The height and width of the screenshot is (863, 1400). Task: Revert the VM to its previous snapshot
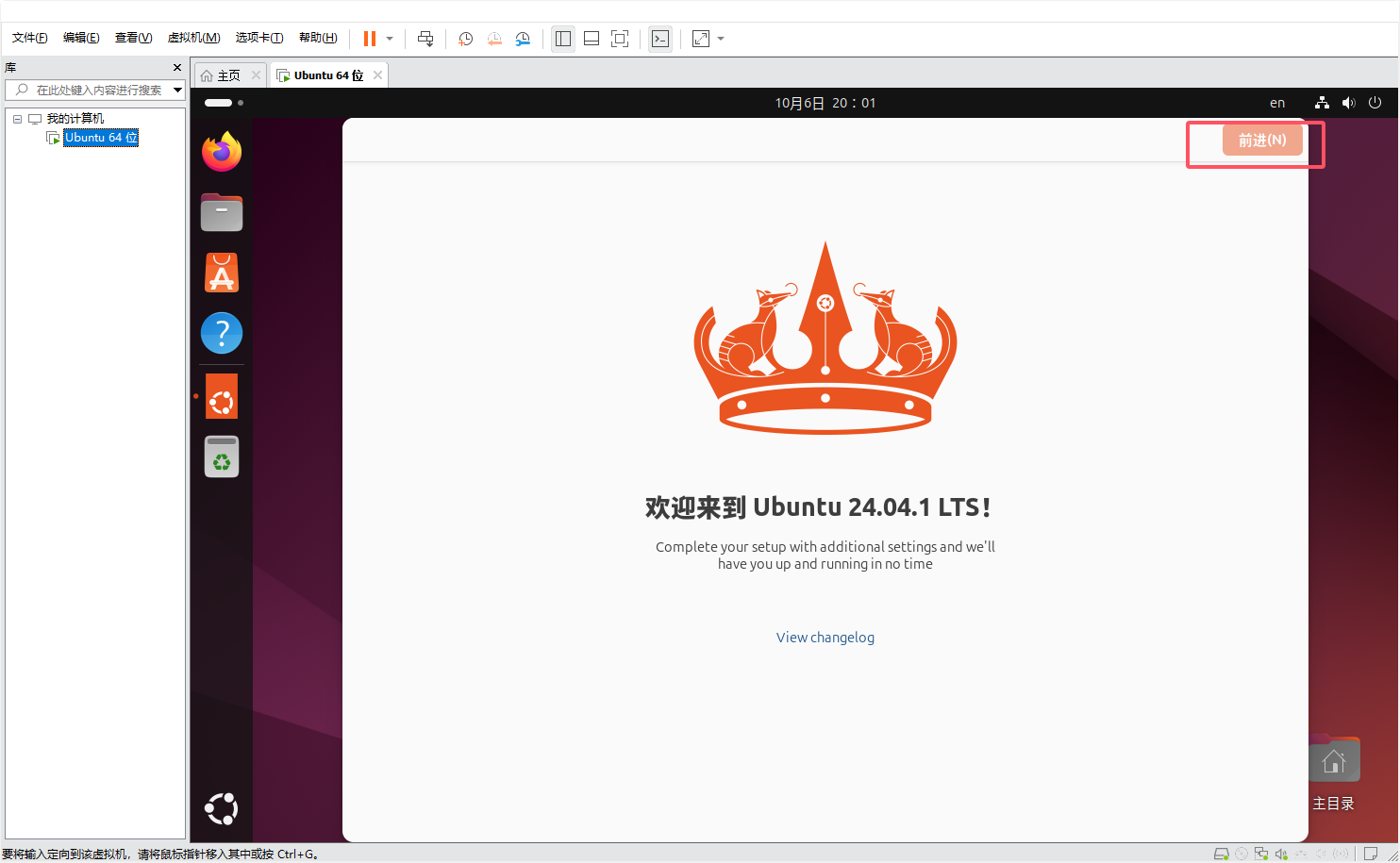[x=494, y=39]
